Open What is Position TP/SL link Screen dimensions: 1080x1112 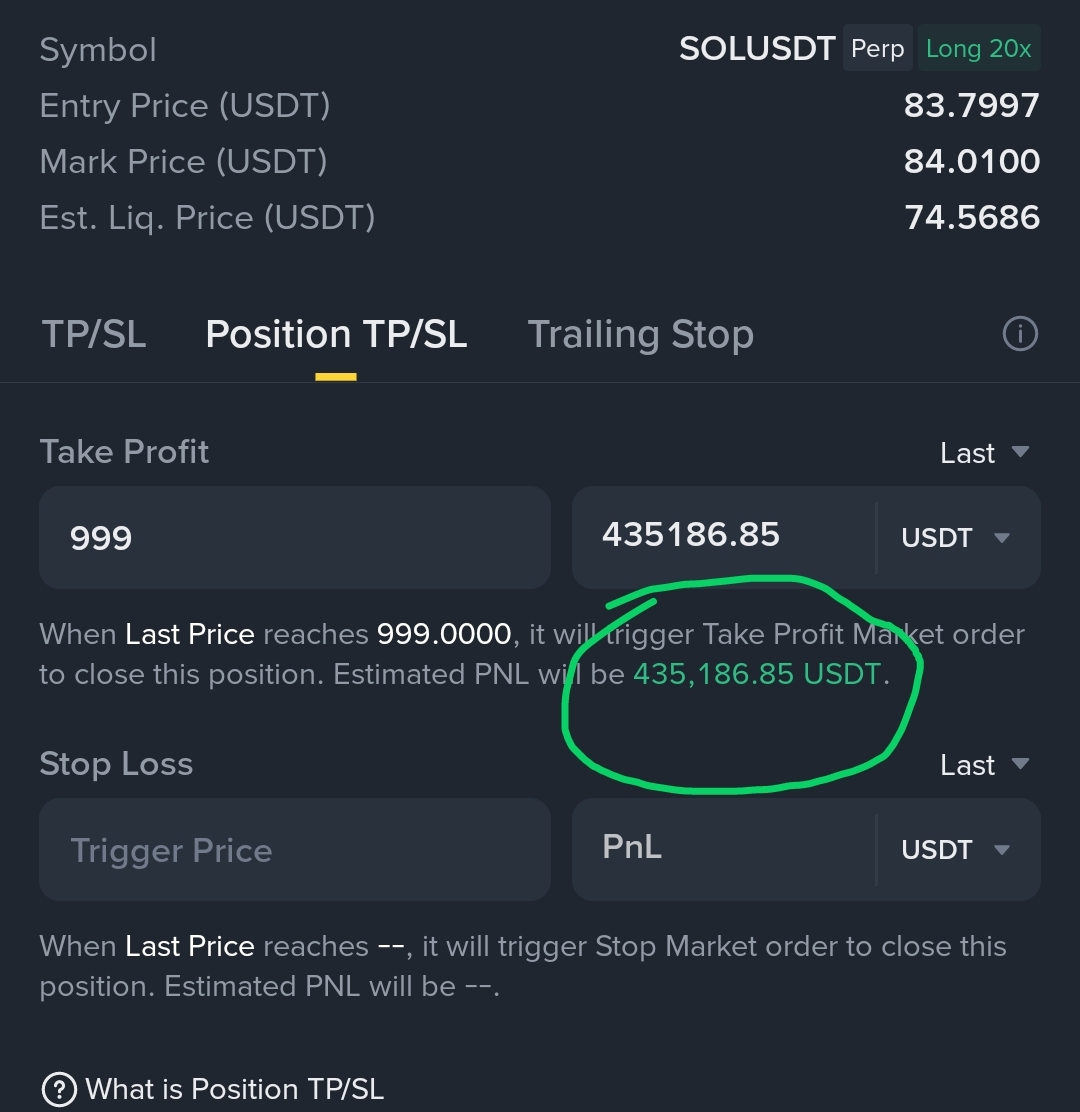234,1089
